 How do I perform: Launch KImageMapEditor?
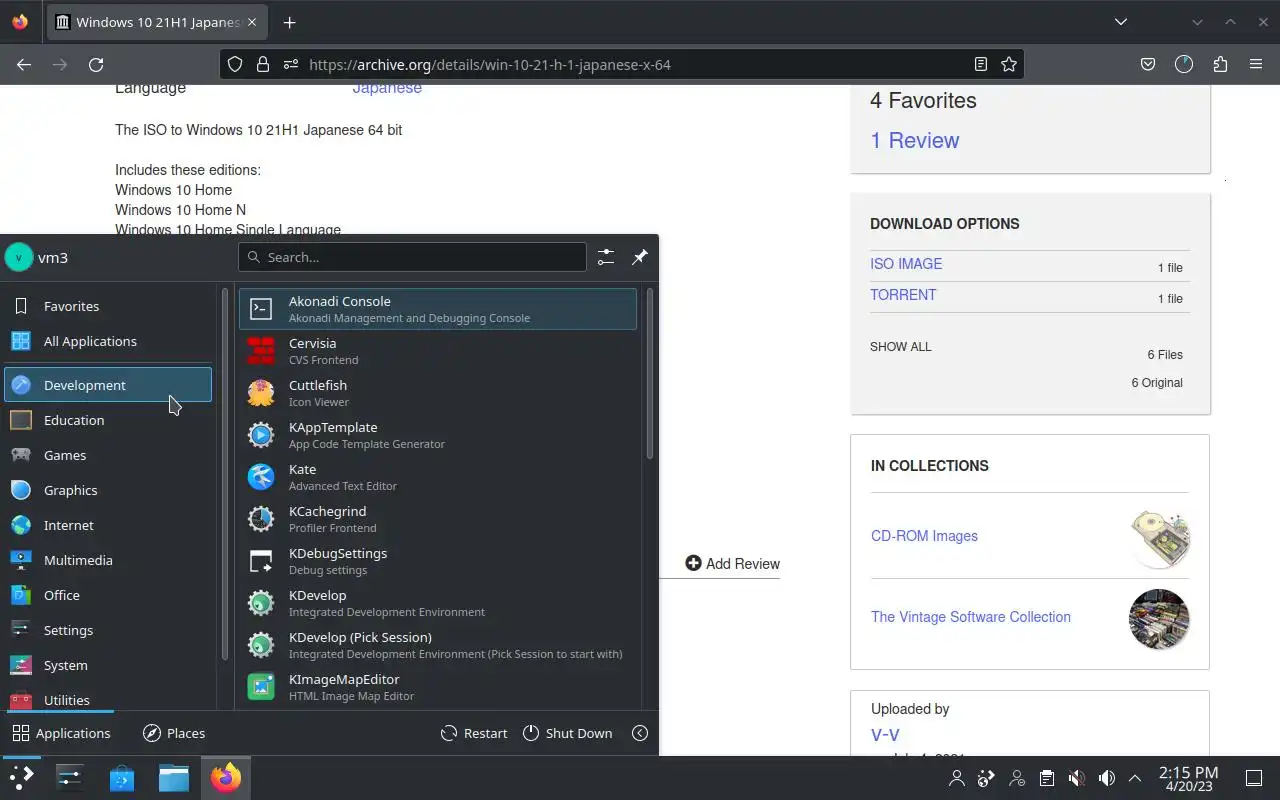click(437, 687)
